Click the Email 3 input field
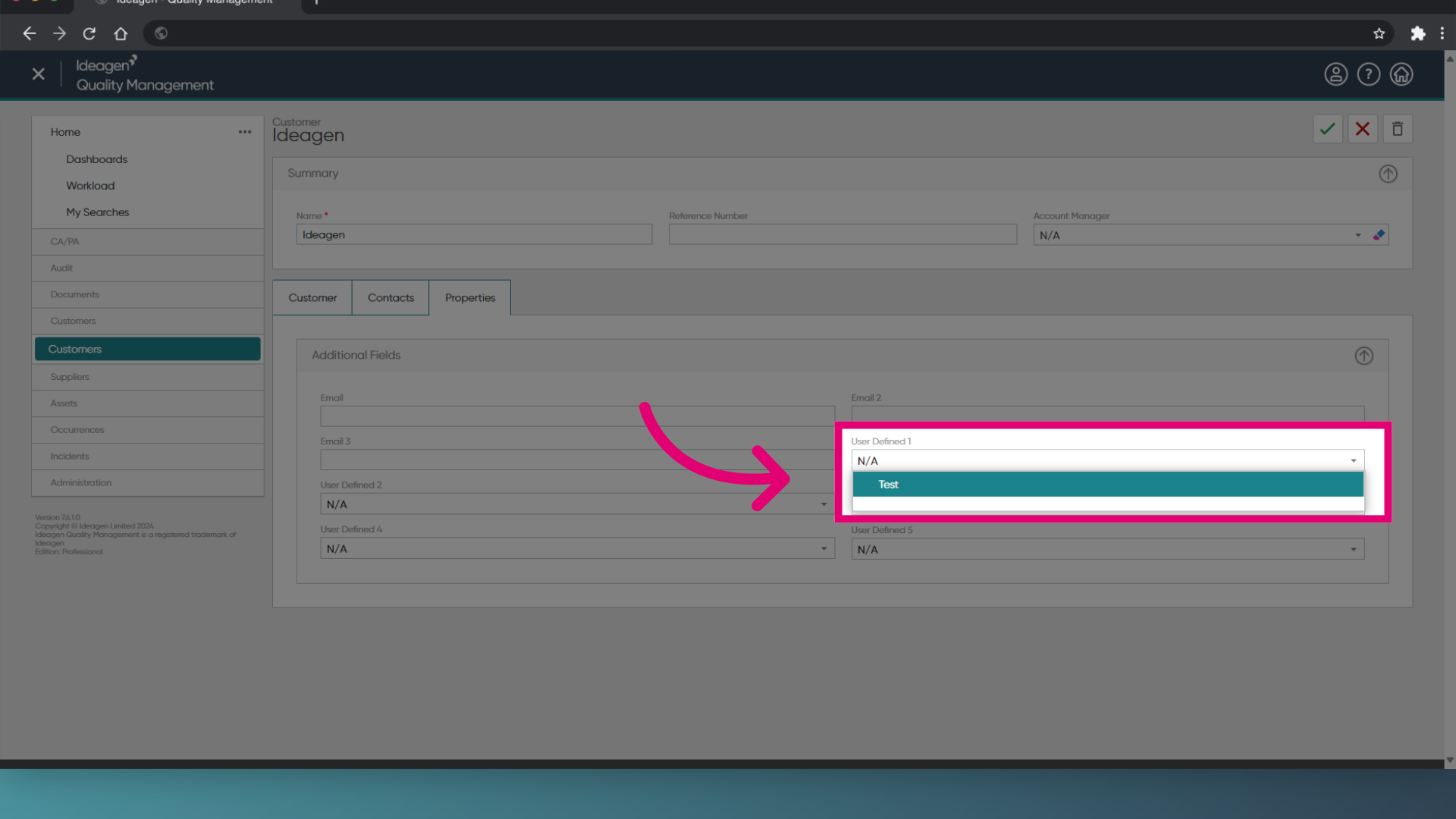The image size is (1456, 819). click(577, 460)
